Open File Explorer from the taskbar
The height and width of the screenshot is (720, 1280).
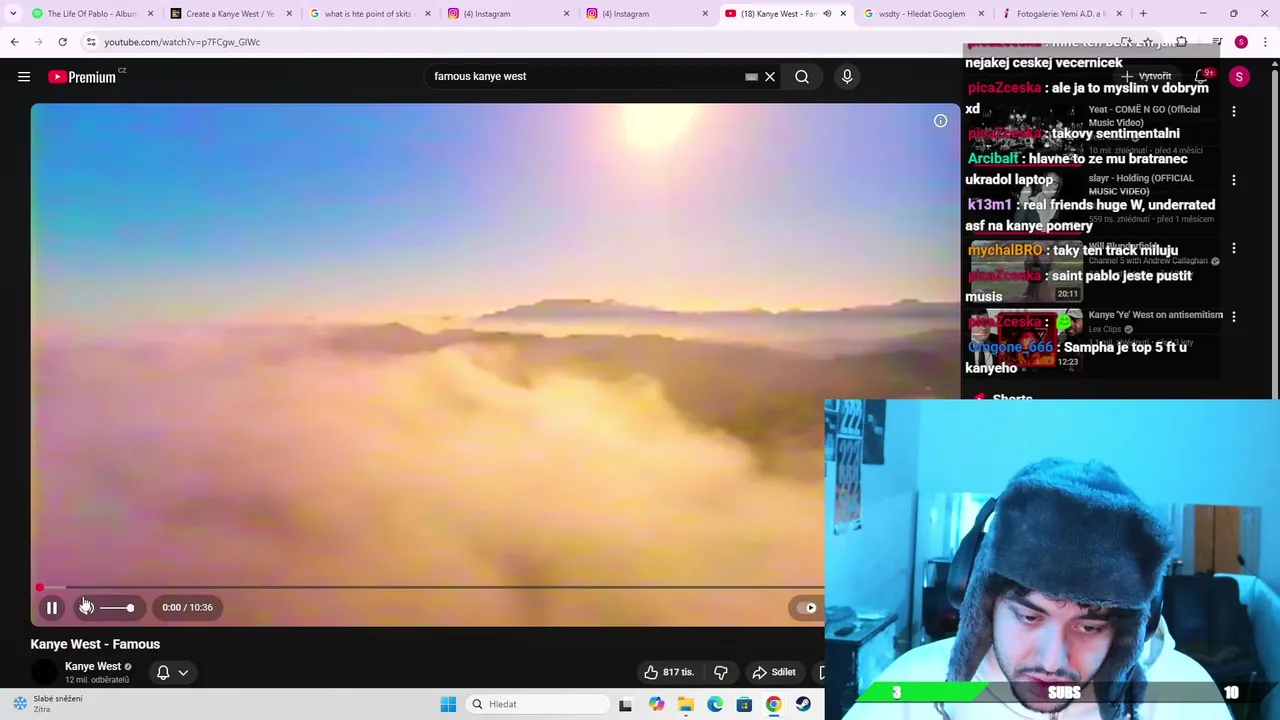685,705
